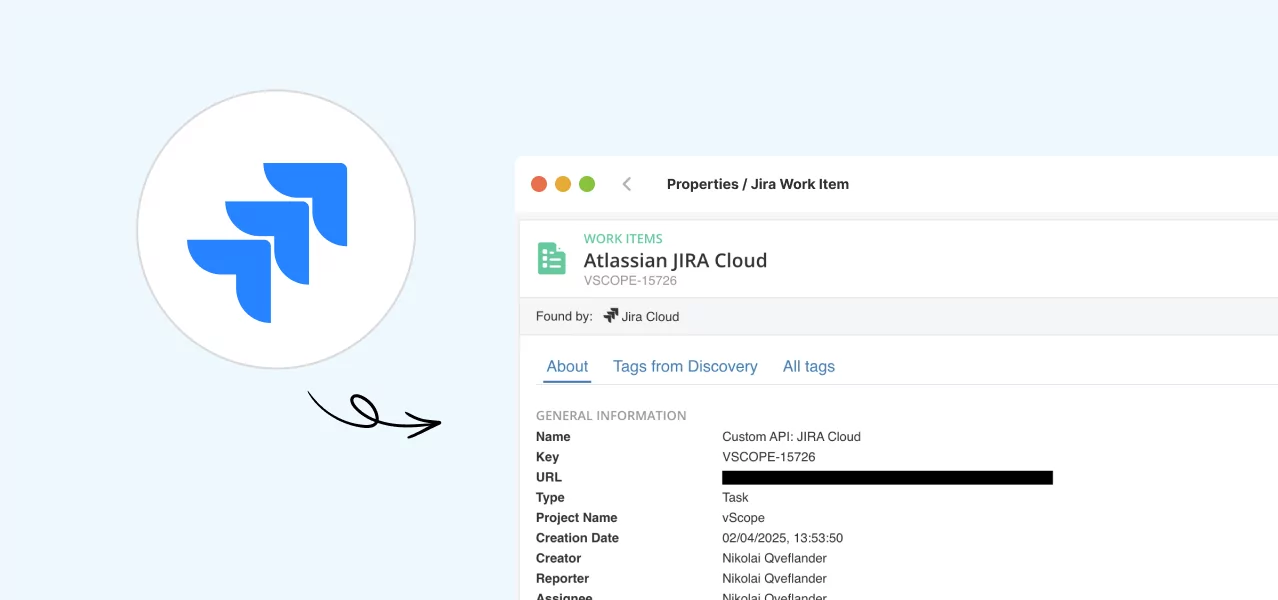Click the WORK ITEMS category label
This screenshot has width=1278, height=600.
pos(623,239)
